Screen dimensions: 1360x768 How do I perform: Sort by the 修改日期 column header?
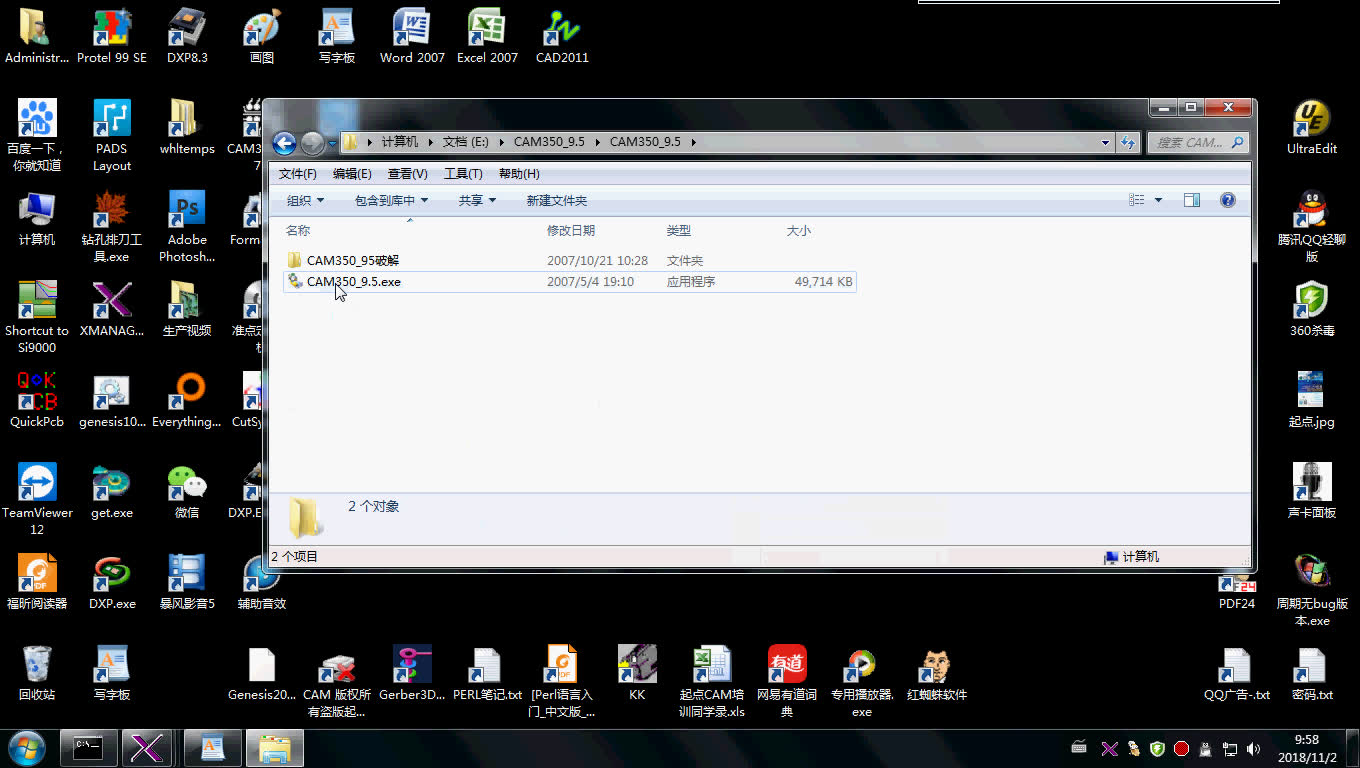571,230
